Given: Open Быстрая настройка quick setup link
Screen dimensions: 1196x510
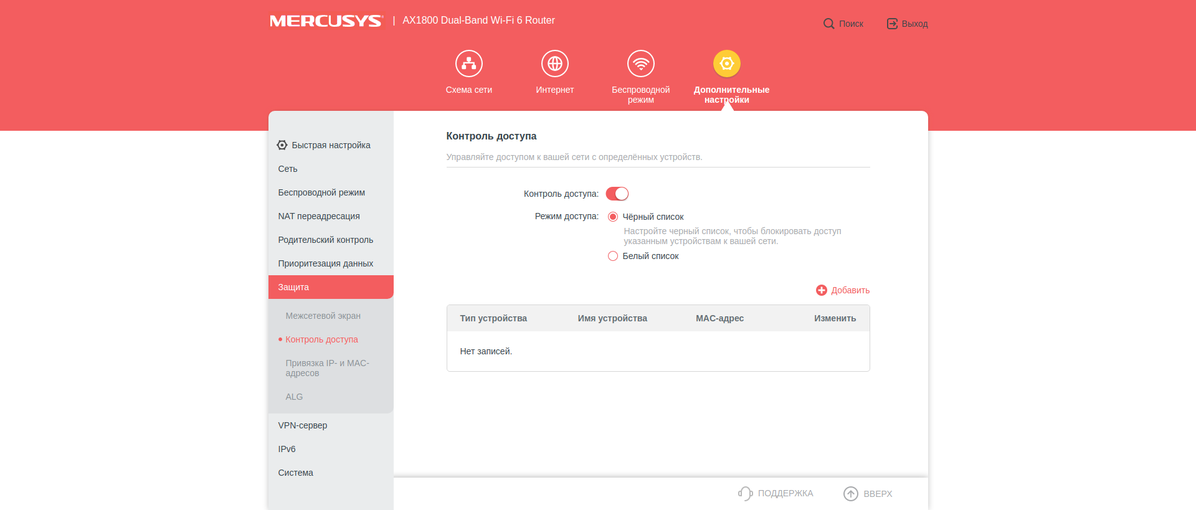Looking at the screenshot, I should tap(330, 145).
